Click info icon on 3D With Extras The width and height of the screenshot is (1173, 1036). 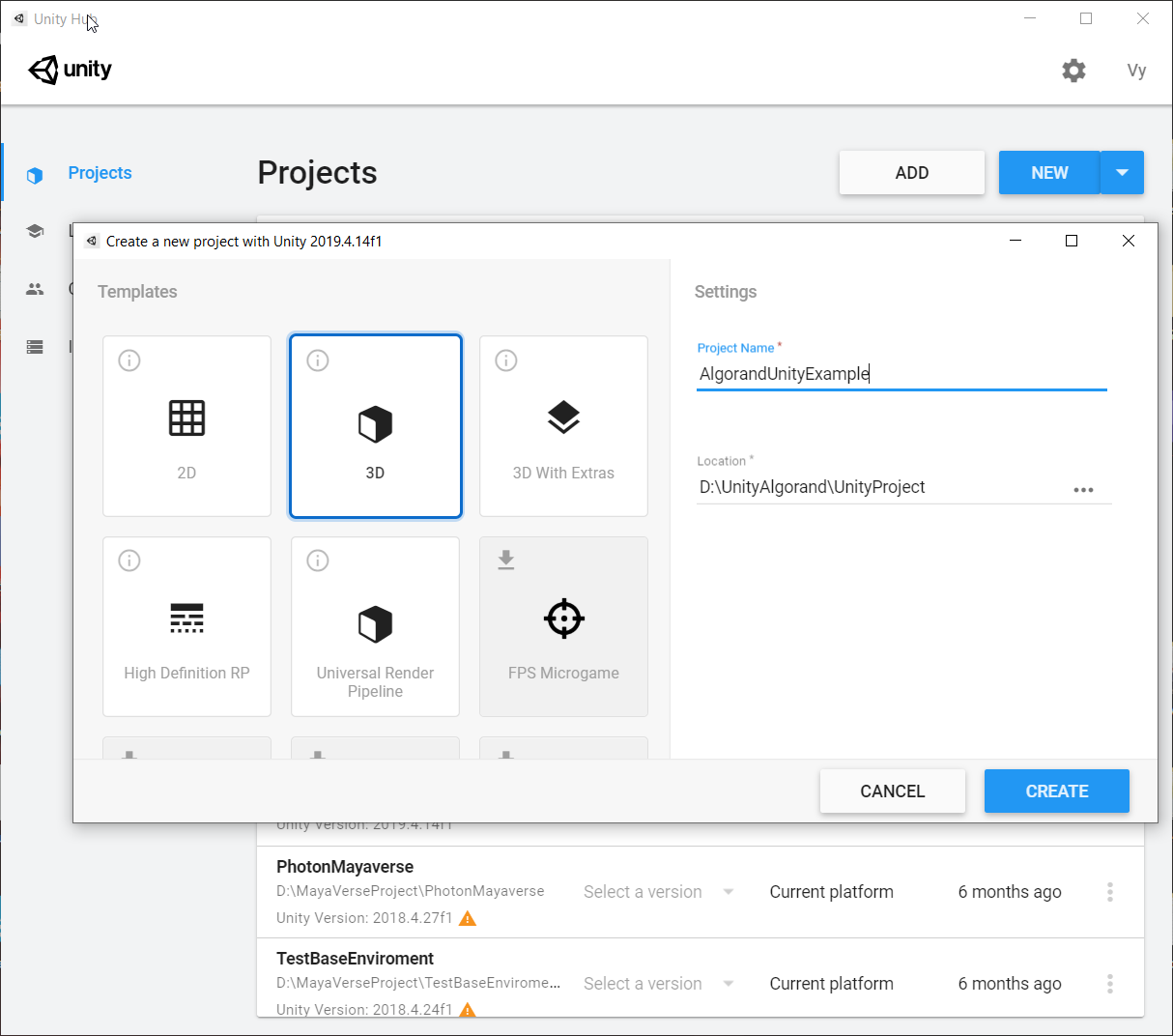click(506, 360)
